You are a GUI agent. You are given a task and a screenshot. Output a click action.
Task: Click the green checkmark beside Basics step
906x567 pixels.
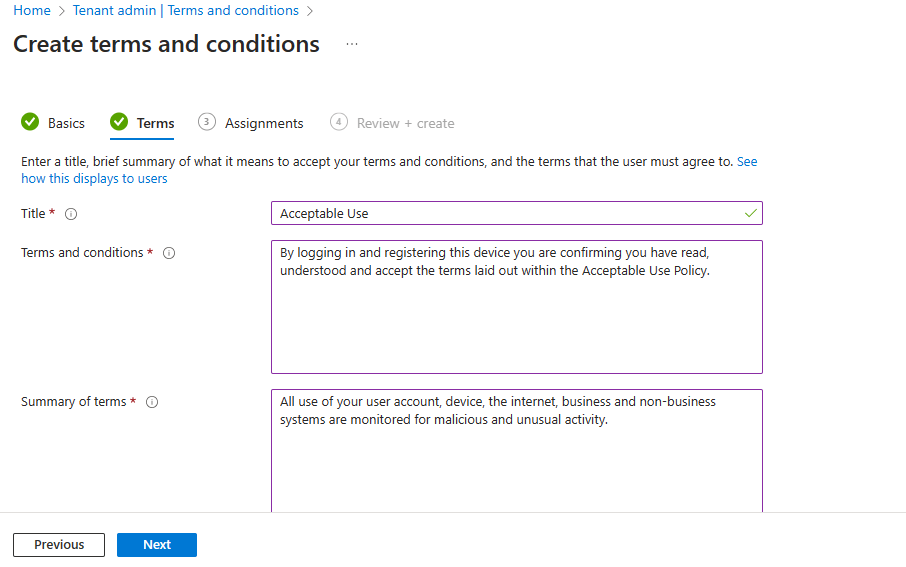[30, 123]
